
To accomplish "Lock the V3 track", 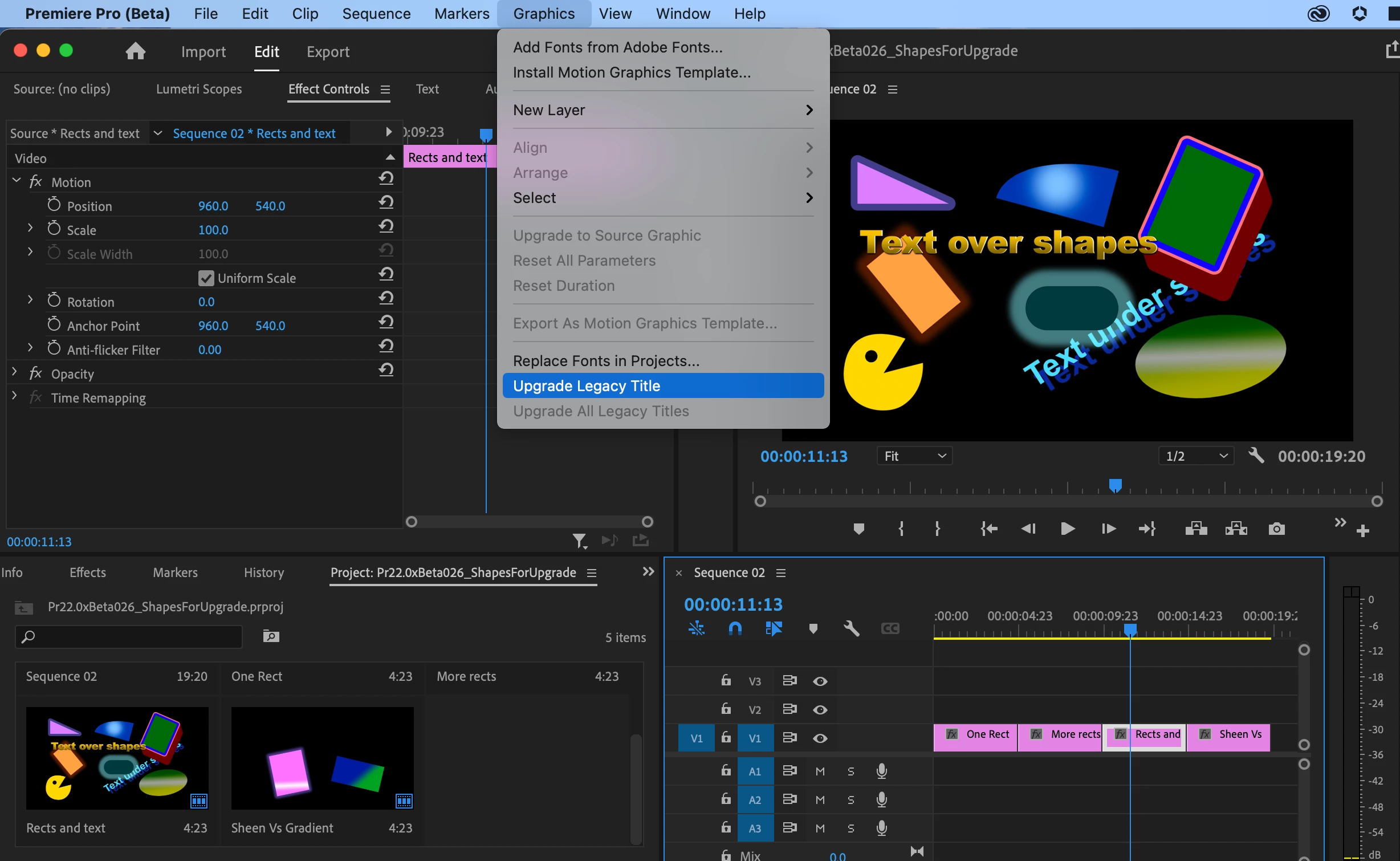I will 726,680.
